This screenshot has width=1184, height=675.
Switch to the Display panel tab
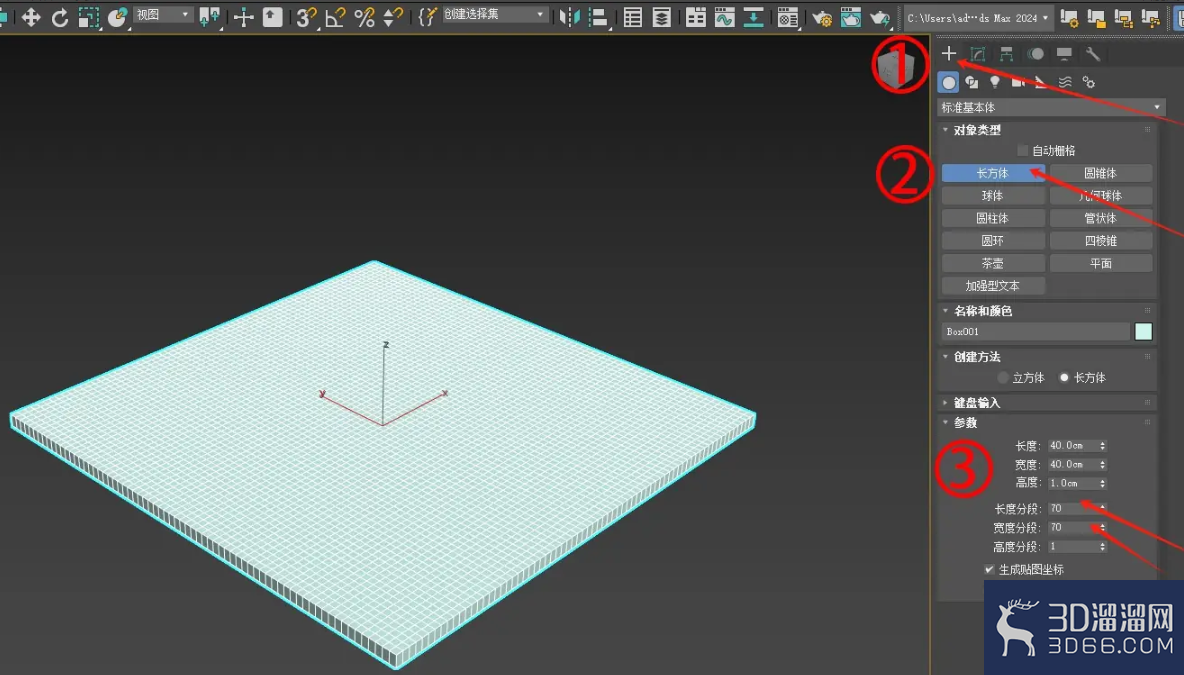pyautogui.click(x=1064, y=54)
